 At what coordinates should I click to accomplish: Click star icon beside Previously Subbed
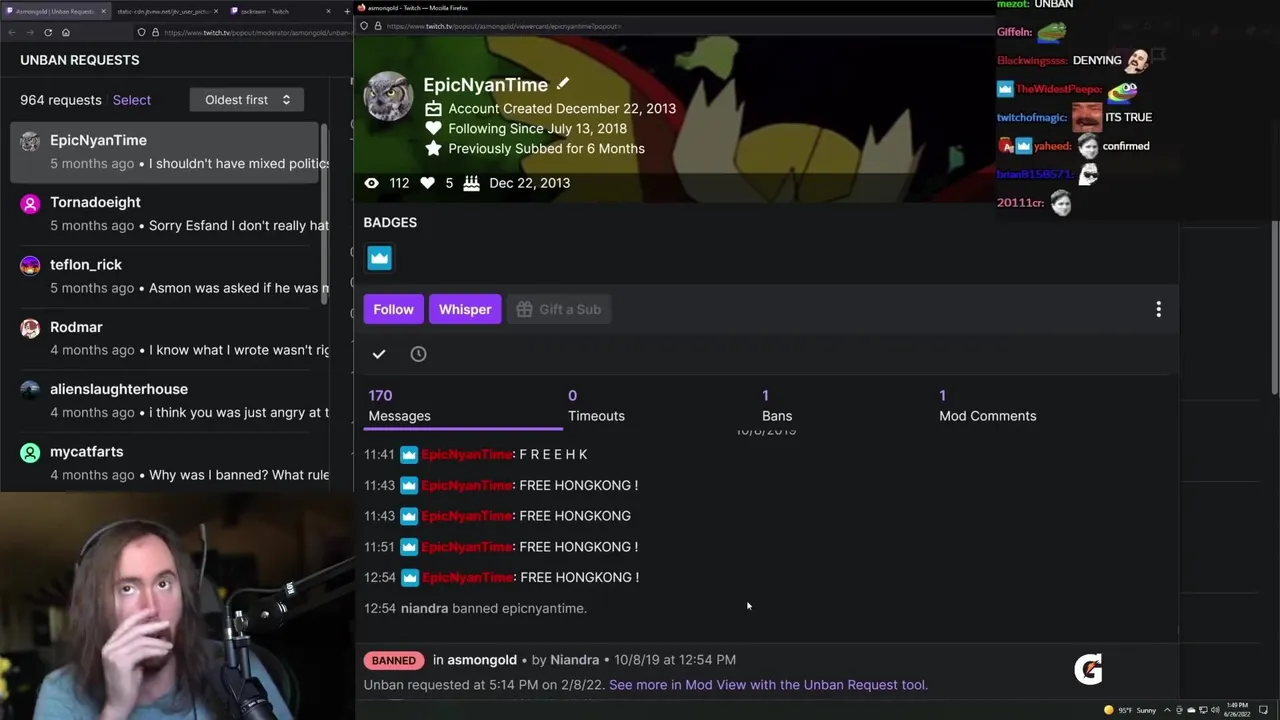coord(433,148)
